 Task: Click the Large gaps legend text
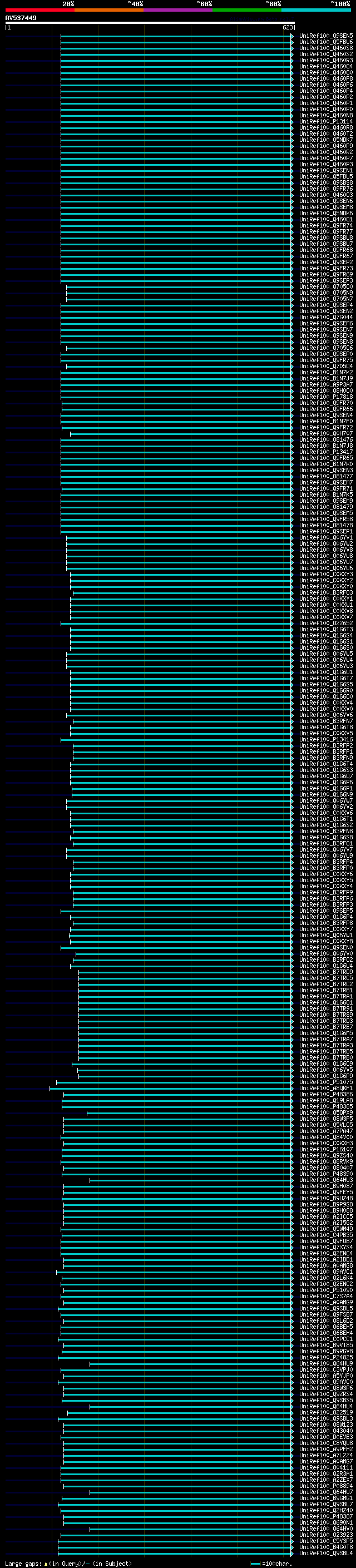pyautogui.click(x=23, y=1564)
